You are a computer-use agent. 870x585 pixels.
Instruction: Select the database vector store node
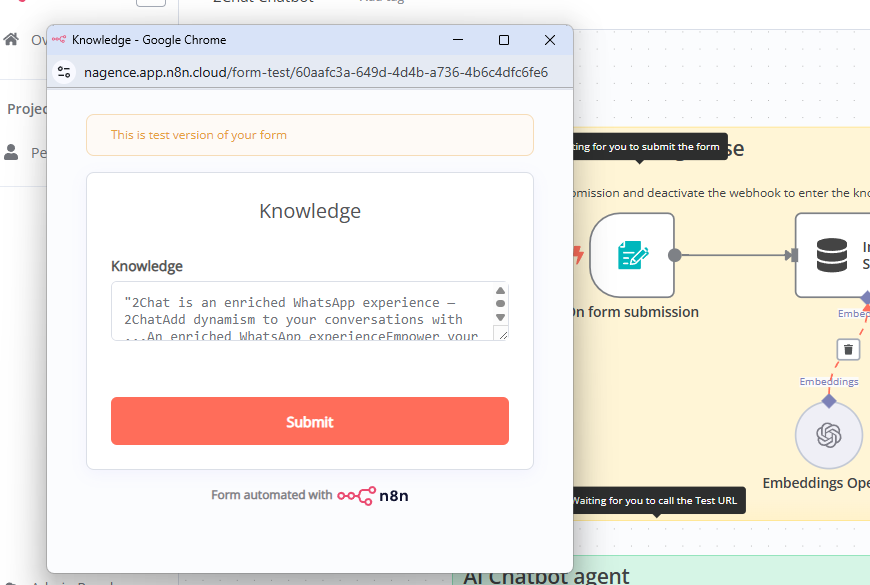(831, 255)
